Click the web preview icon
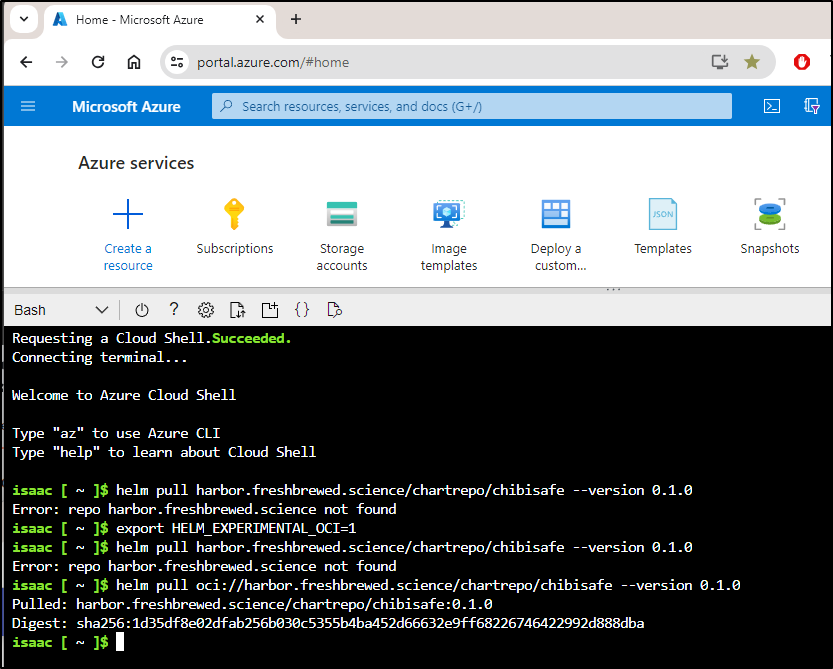Screen dimensions: 833x669 (x=334, y=310)
